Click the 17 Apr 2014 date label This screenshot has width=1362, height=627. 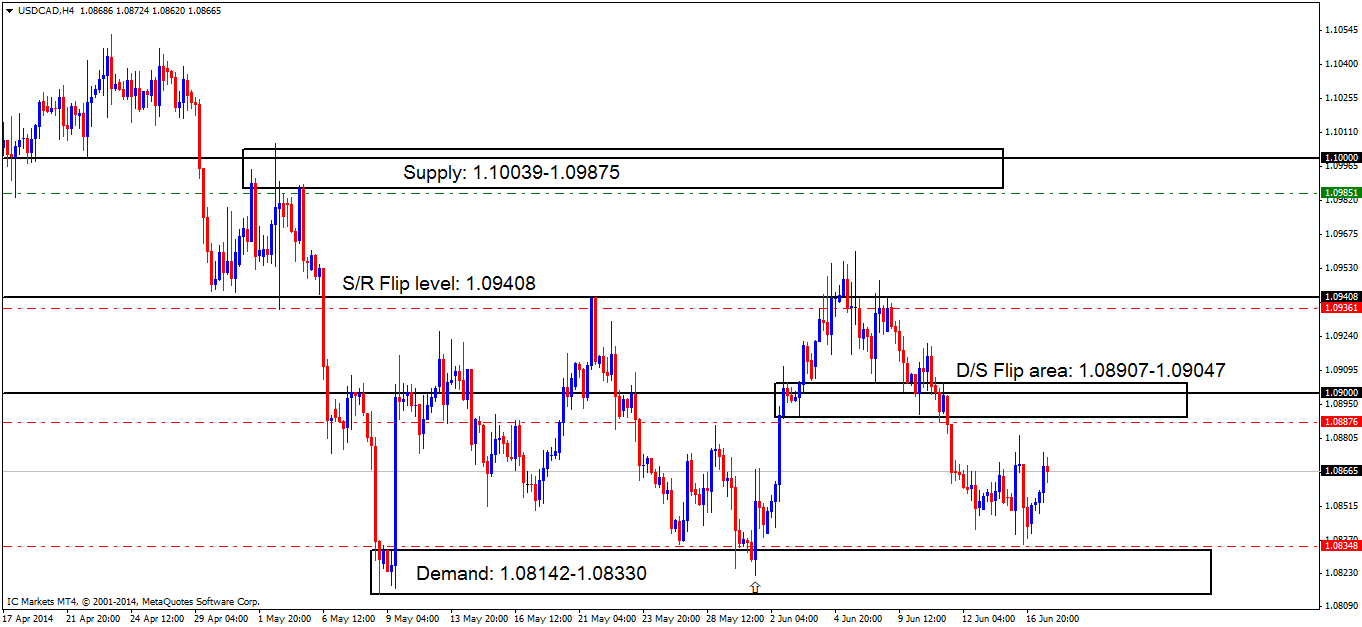[x=27, y=618]
